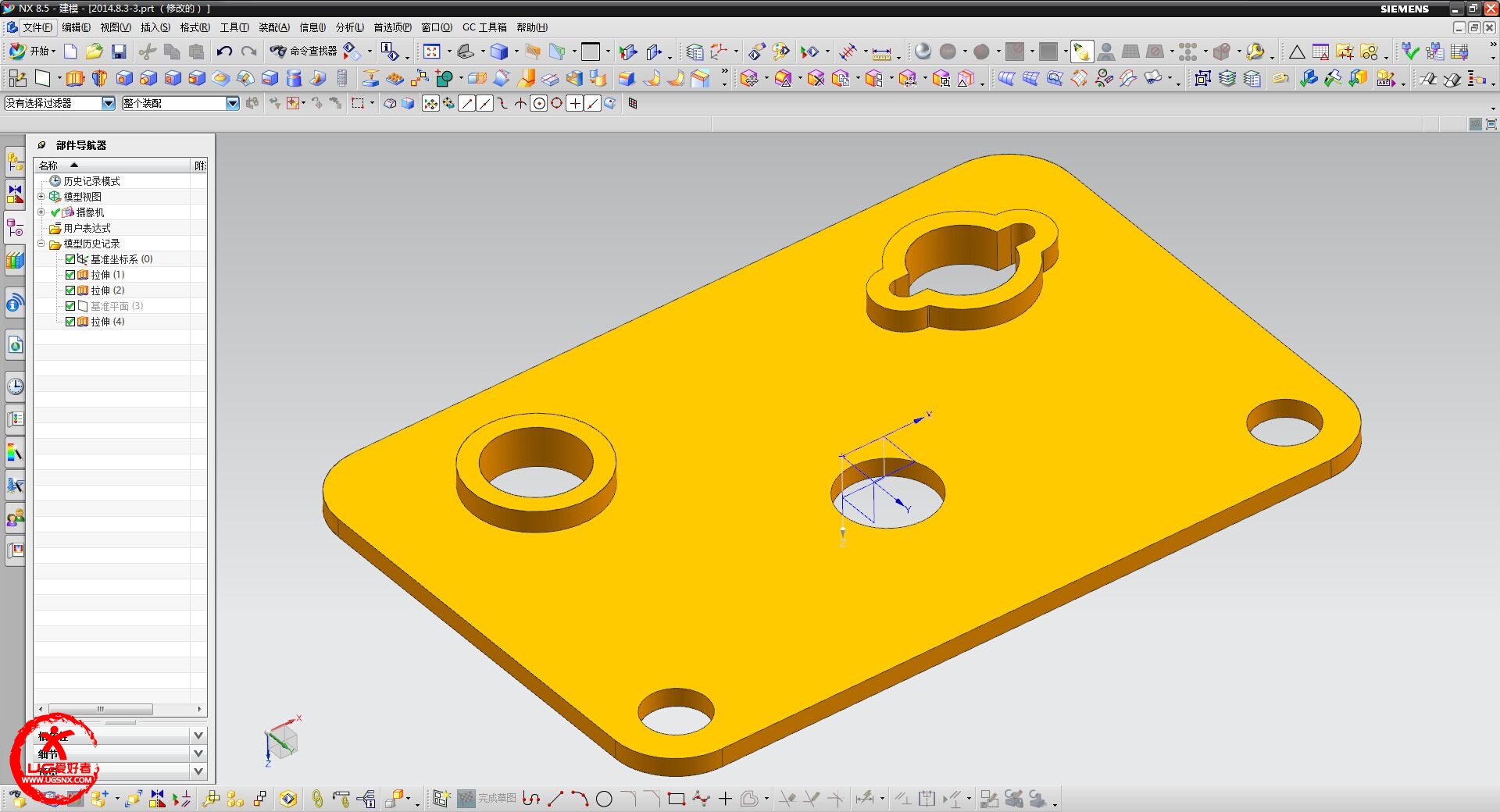Pin the 部件导航器 panel pin icon

[x=42, y=145]
